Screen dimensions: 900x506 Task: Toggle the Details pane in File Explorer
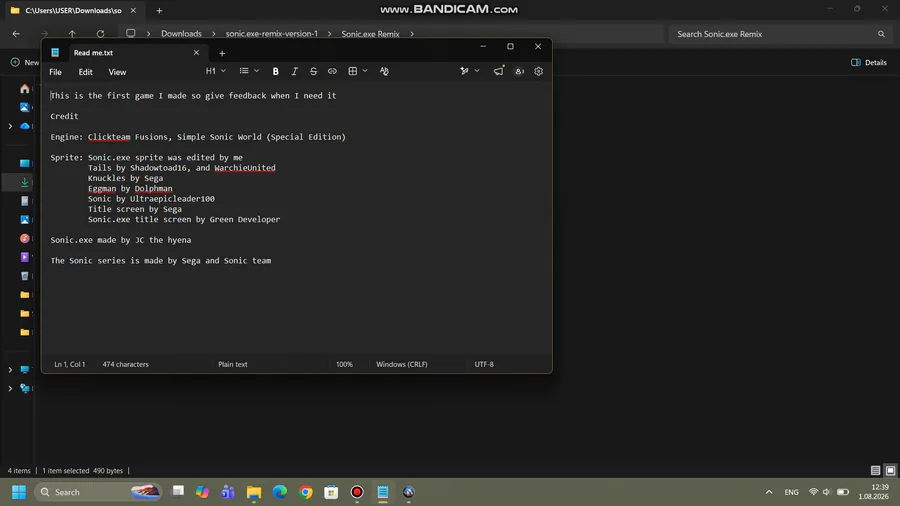tap(869, 63)
